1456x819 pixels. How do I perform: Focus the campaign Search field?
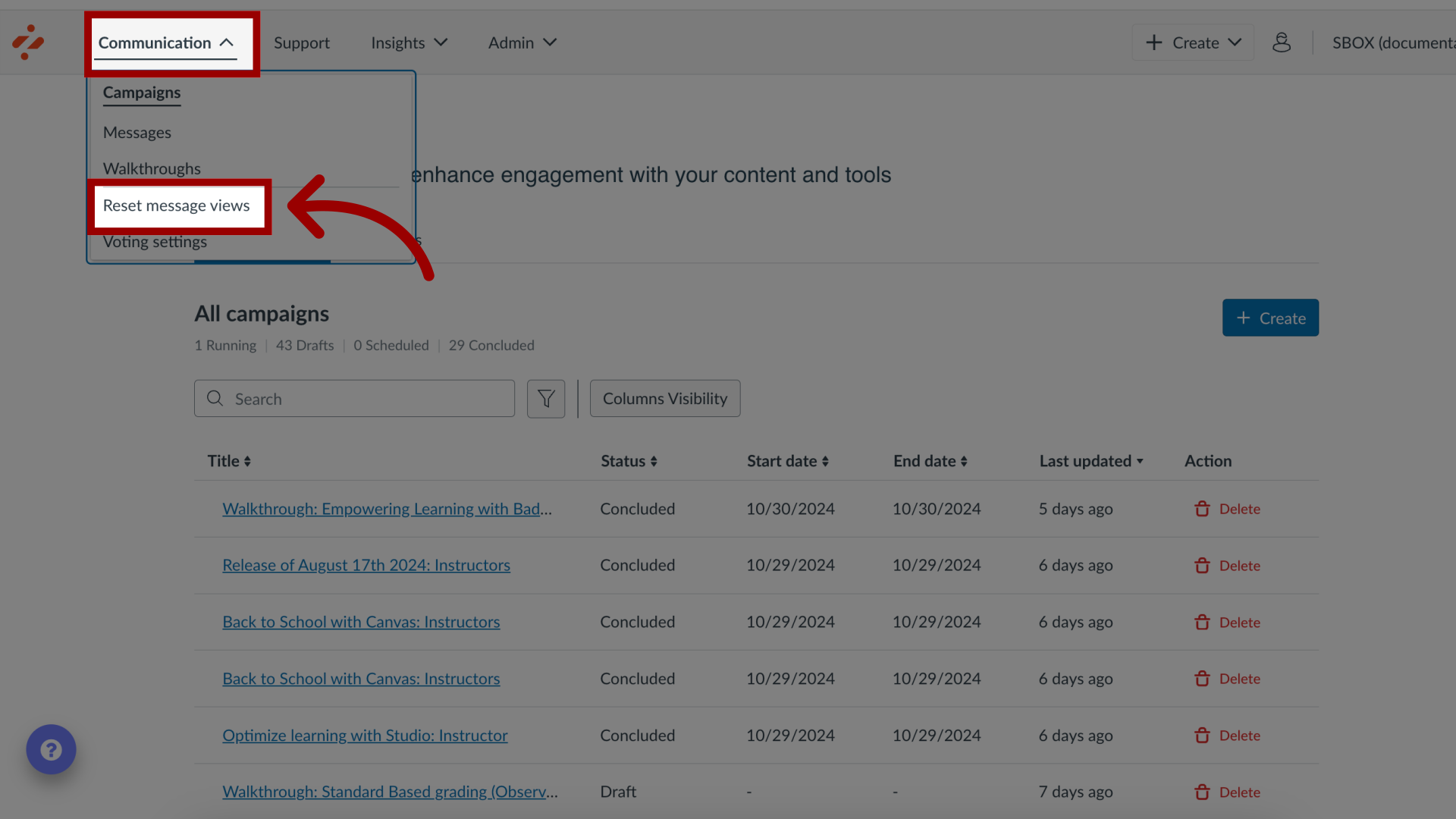pyautogui.click(x=354, y=398)
